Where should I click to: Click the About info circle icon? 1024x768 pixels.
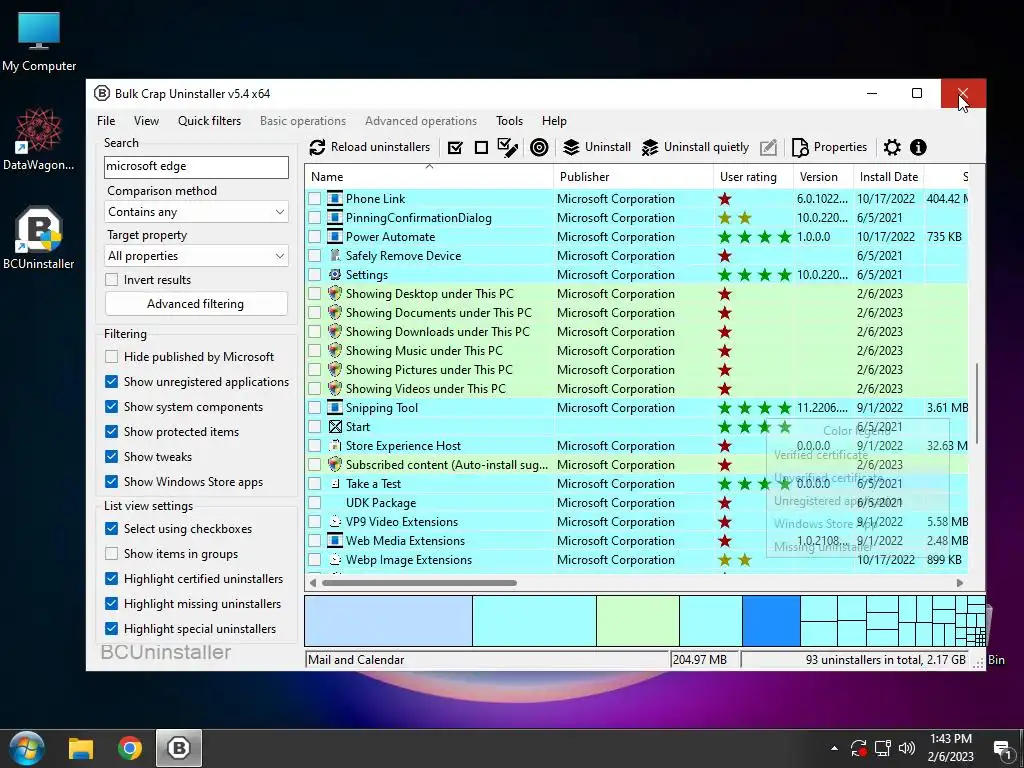(918, 148)
